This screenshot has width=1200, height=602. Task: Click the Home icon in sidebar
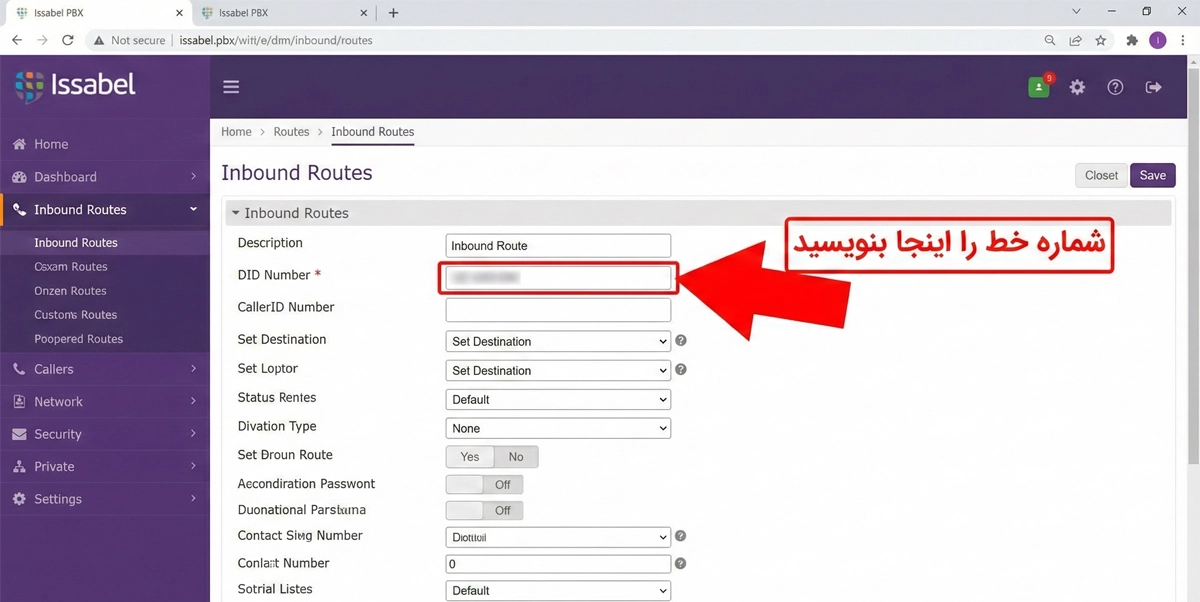19,144
